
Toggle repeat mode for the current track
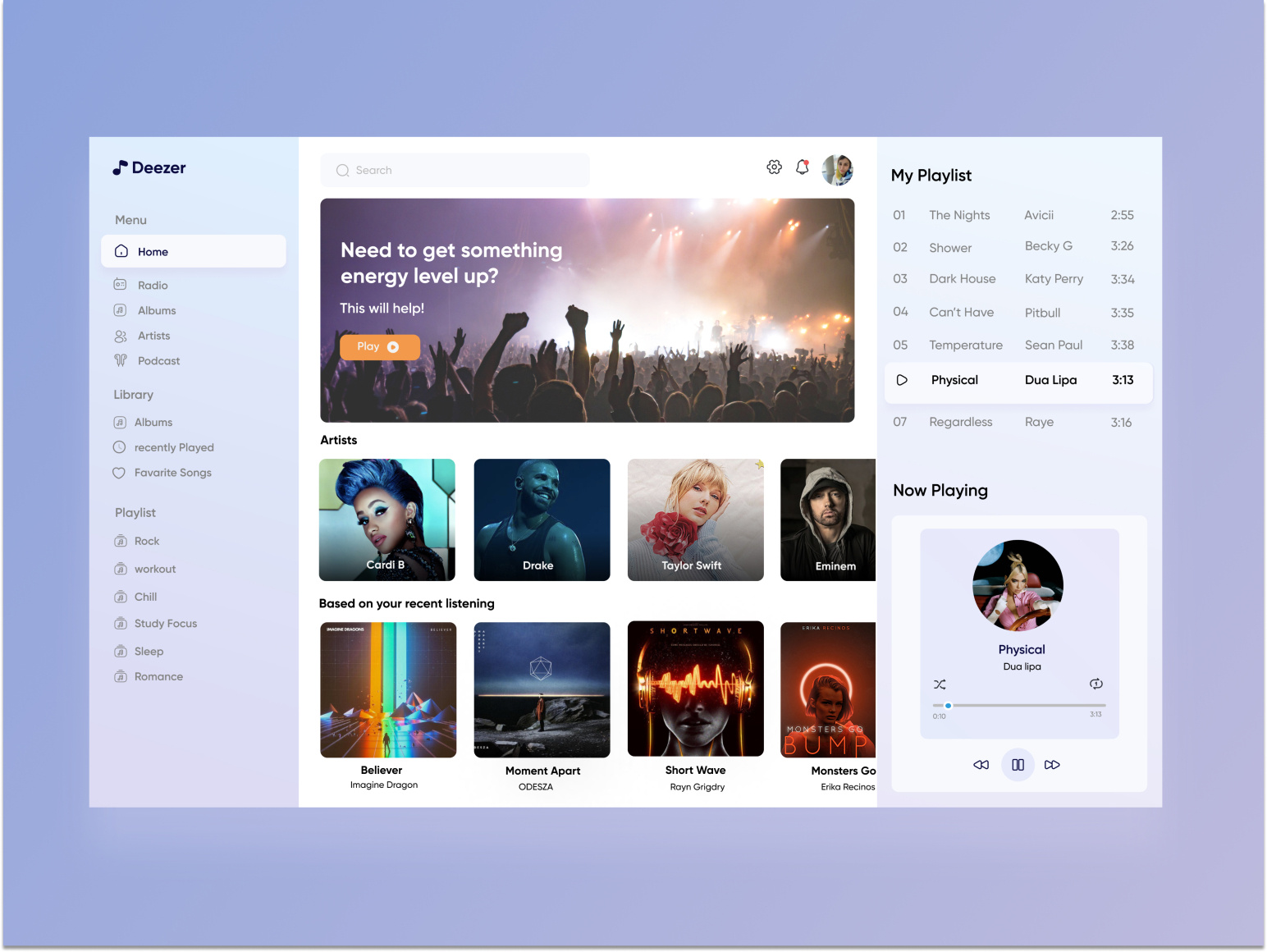1096,684
